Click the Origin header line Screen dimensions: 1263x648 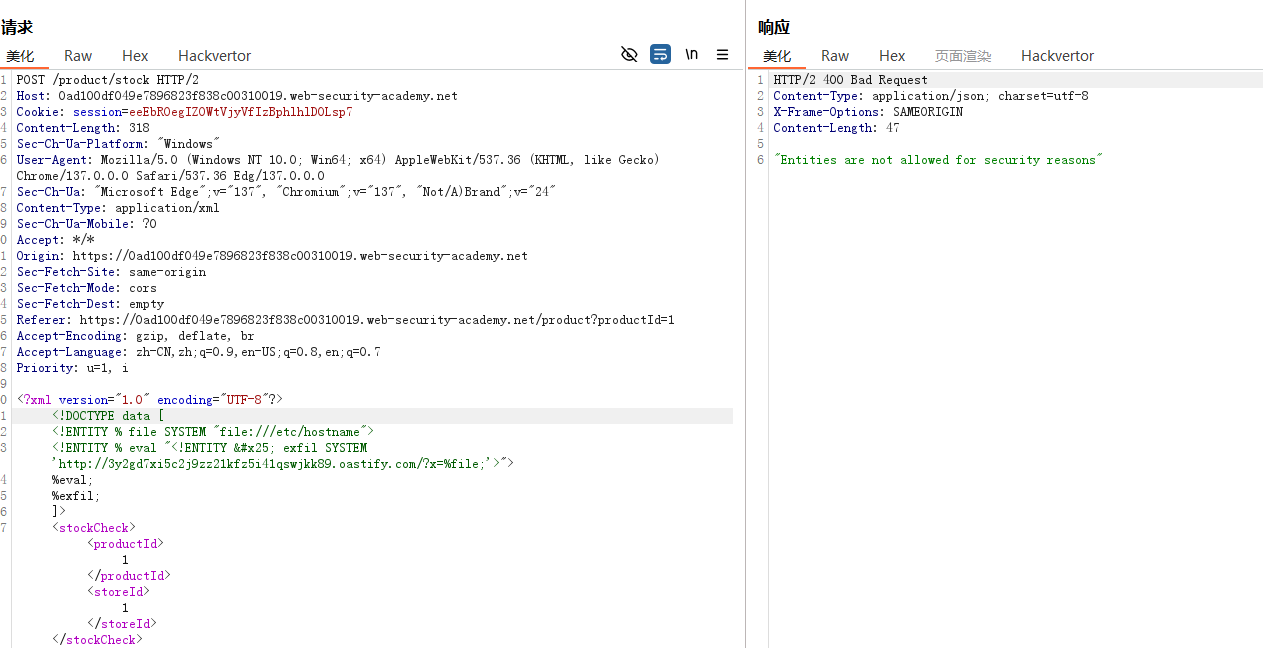272,256
